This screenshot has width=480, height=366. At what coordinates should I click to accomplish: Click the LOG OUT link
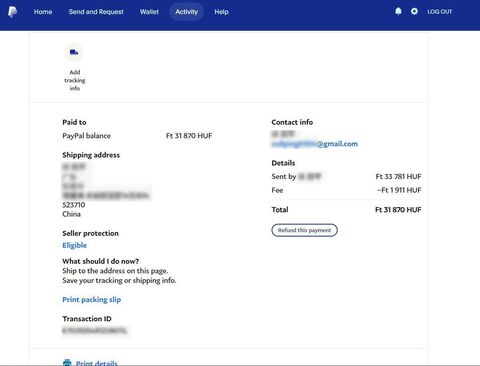pos(440,12)
